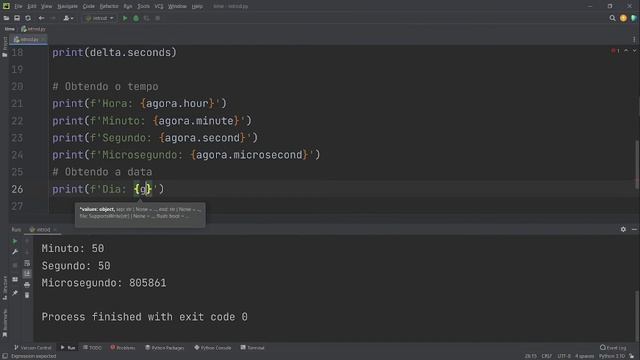Open the Bookmarks tool window sidebar button
This screenshot has width=640, height=360.
[4, 322]
